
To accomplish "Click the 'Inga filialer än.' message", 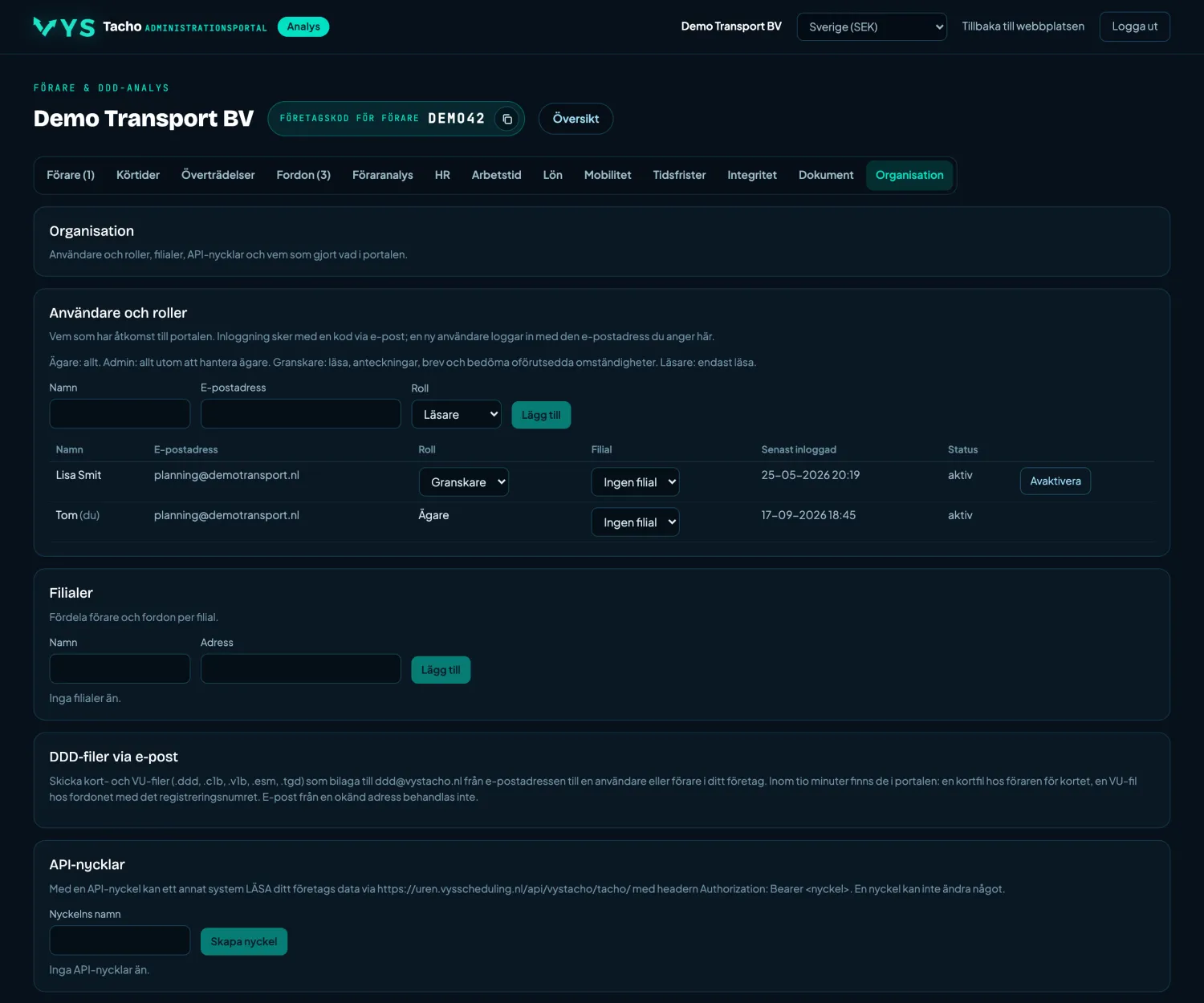I will 85,698.
